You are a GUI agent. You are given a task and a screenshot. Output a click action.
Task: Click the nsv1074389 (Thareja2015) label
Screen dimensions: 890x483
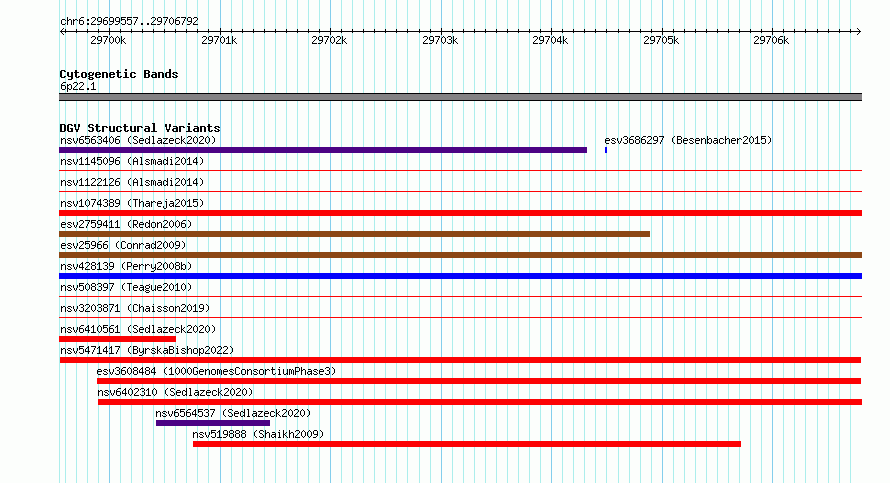pos(132,203)
